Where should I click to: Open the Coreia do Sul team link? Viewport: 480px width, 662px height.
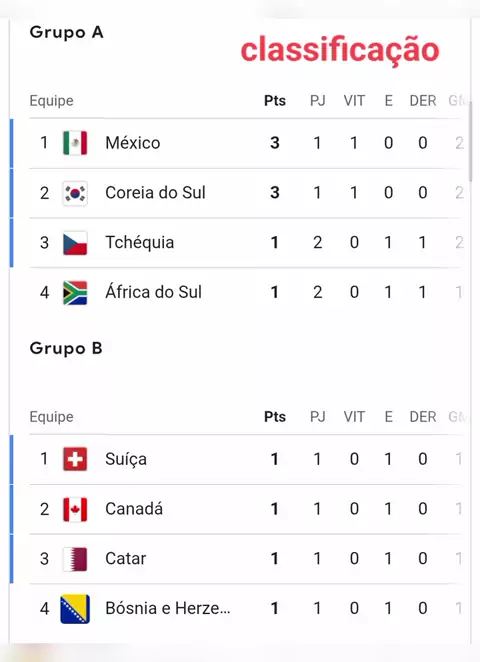coord(155,193)
